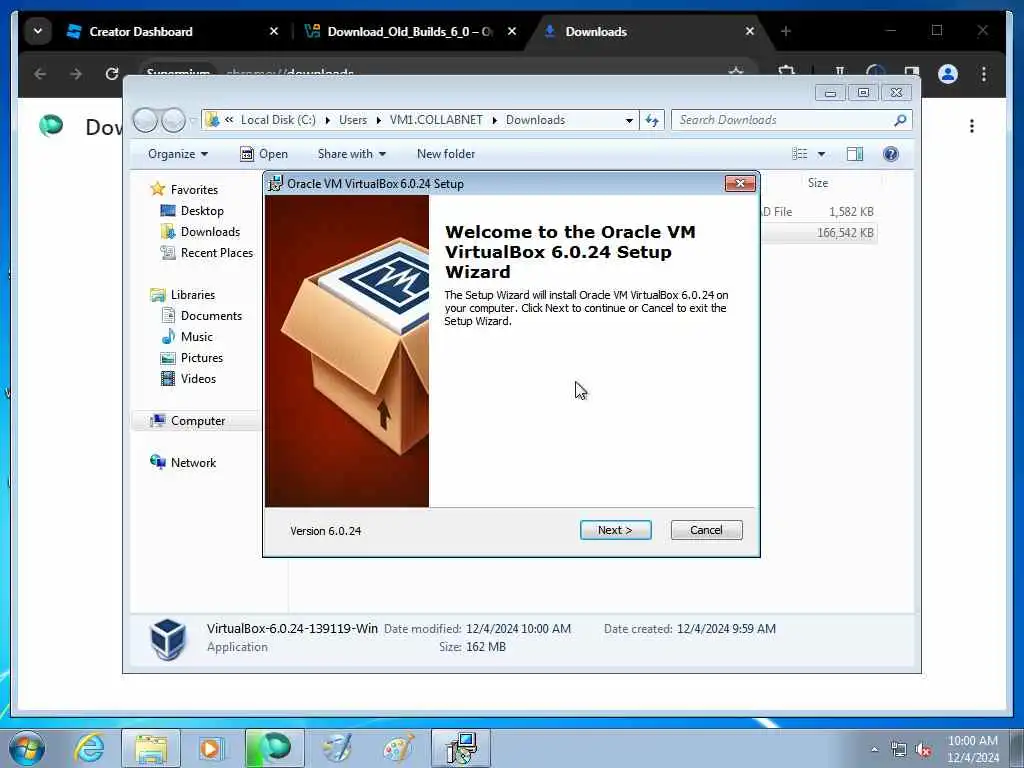Cancel the VirtualBox Setup wizard
The height and width of the screenshot is (768, 1024).
click(x=706, y=530)
